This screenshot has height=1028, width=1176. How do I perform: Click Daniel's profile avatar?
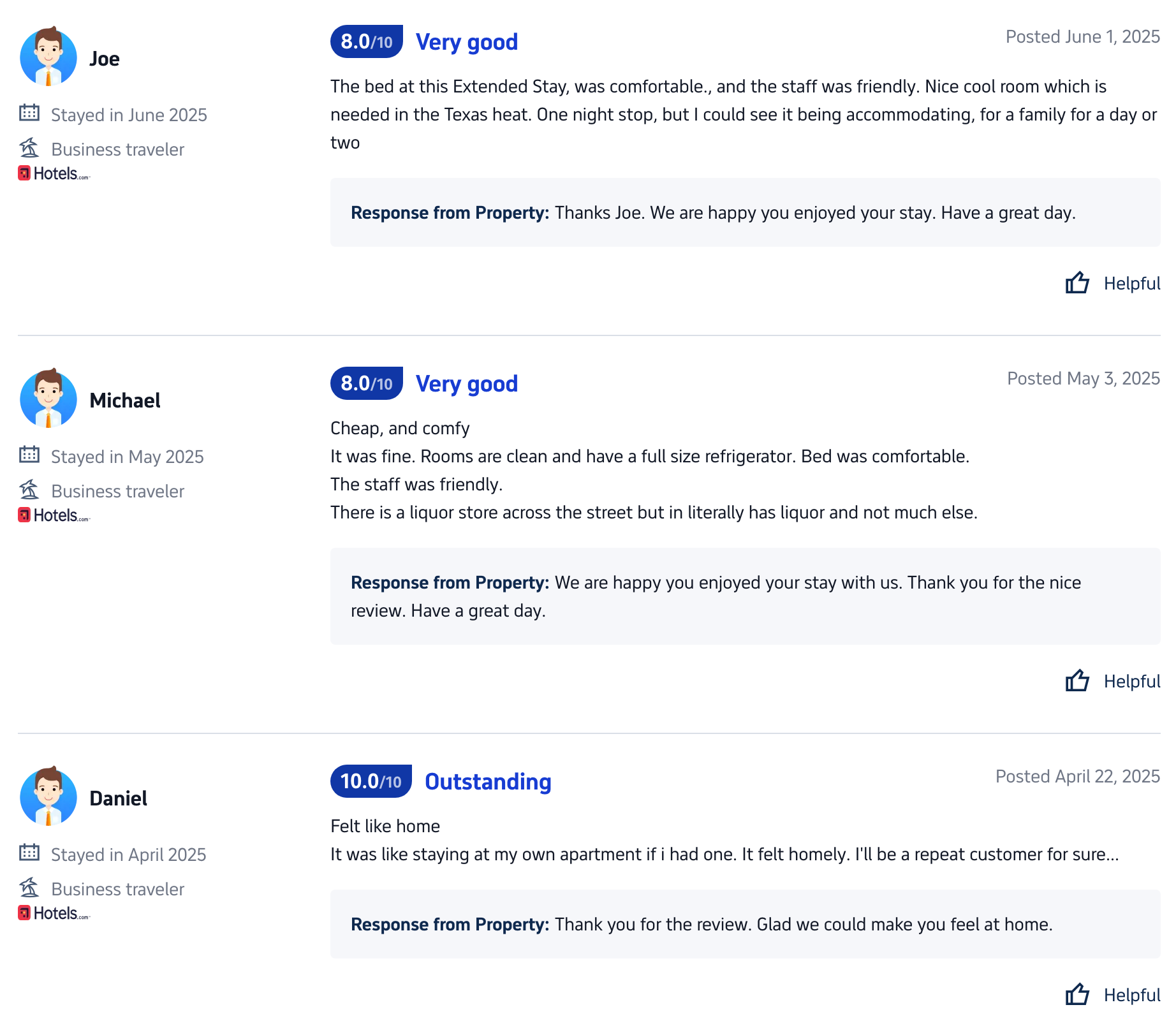[x=48, y=797]
